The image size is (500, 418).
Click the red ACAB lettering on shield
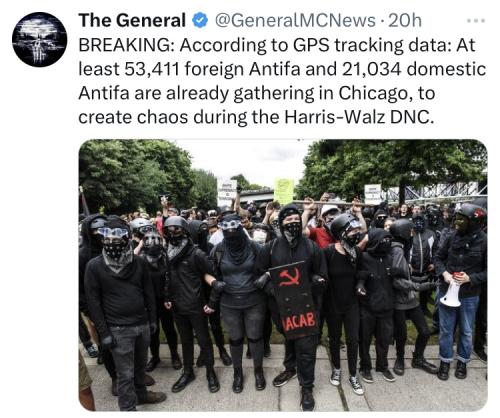pyautogui.click(x=300, y=322)
